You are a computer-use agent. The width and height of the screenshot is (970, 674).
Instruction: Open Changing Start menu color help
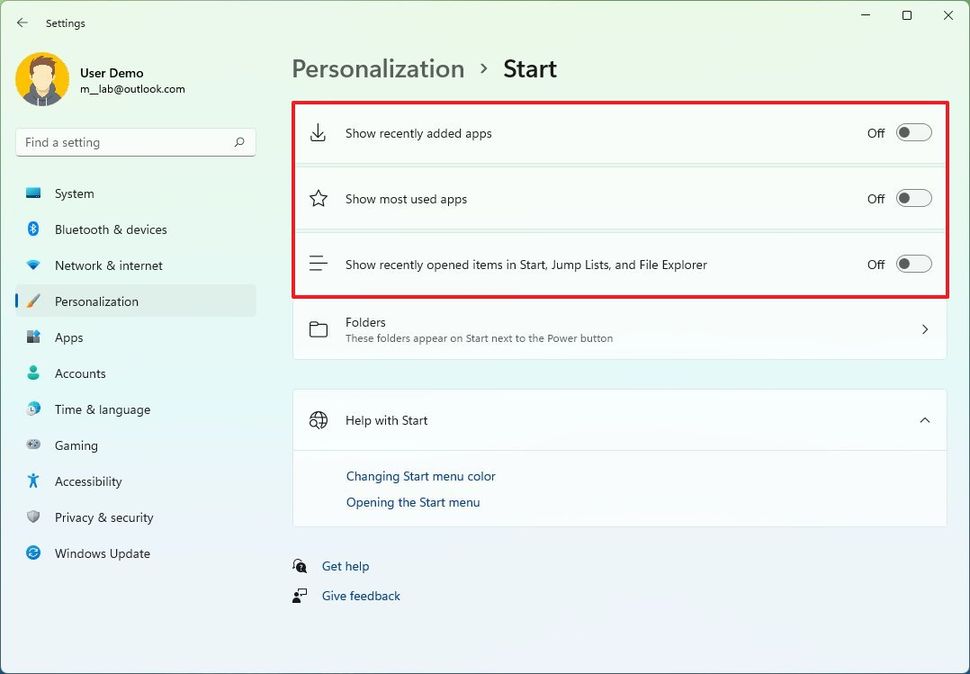[x=420, y=476]
